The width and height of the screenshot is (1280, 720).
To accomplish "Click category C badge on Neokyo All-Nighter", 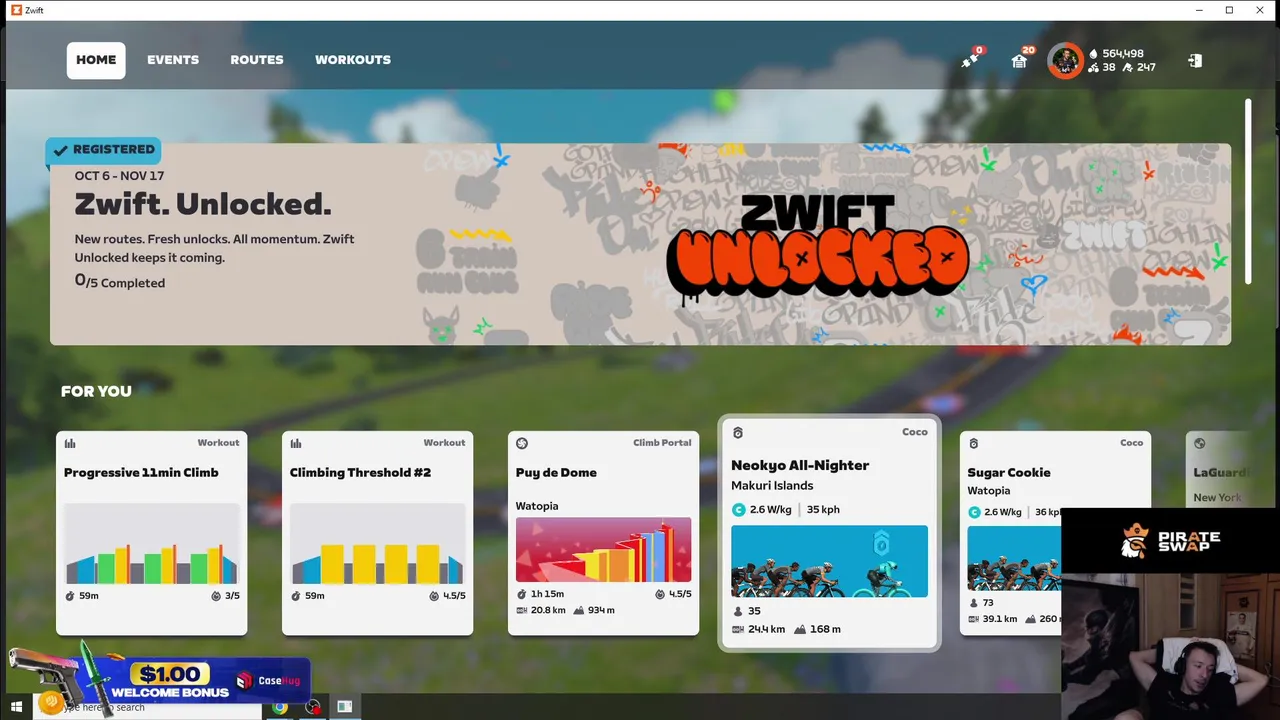I will (739, 510).
